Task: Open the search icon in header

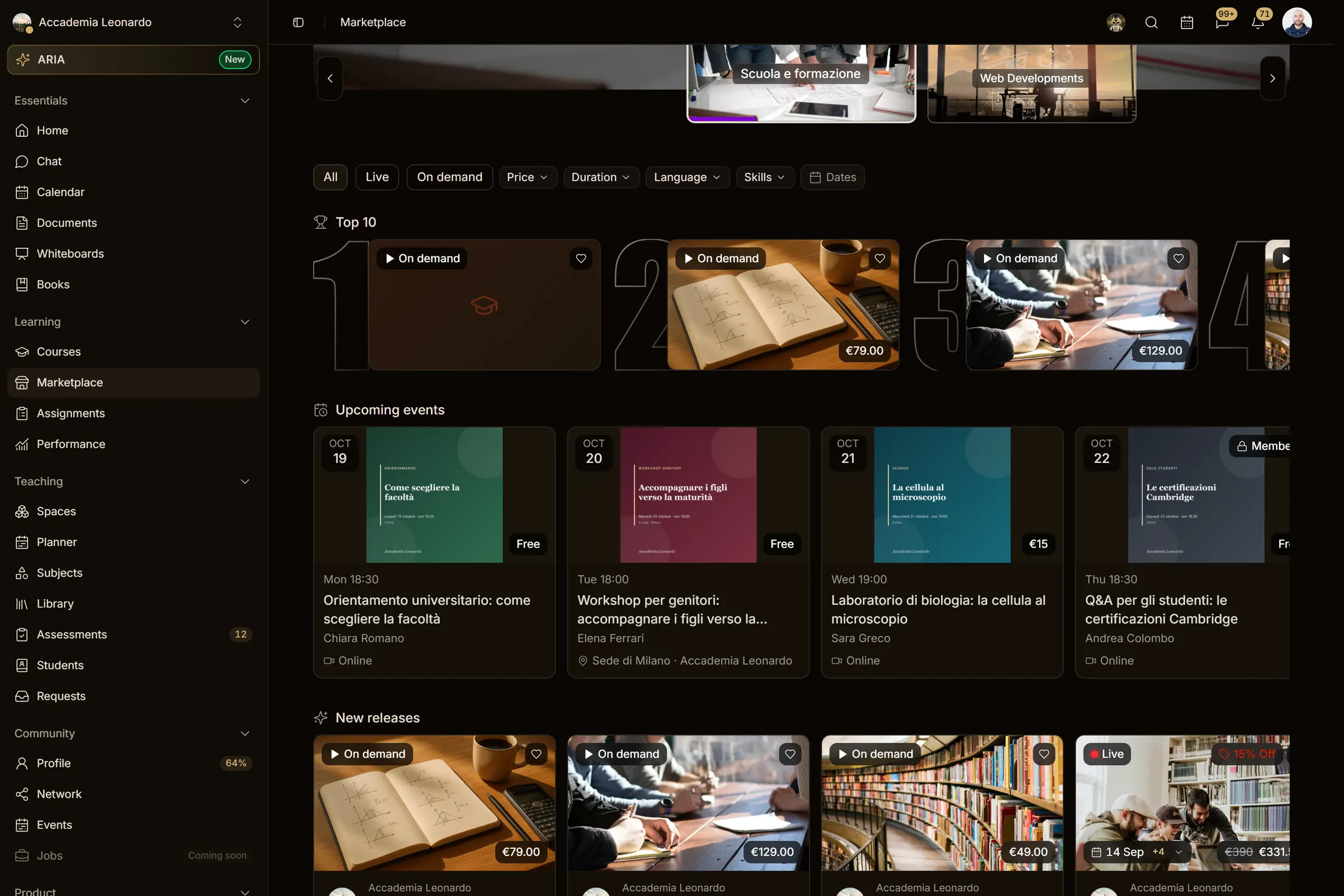Action: tap(1151, 22)
